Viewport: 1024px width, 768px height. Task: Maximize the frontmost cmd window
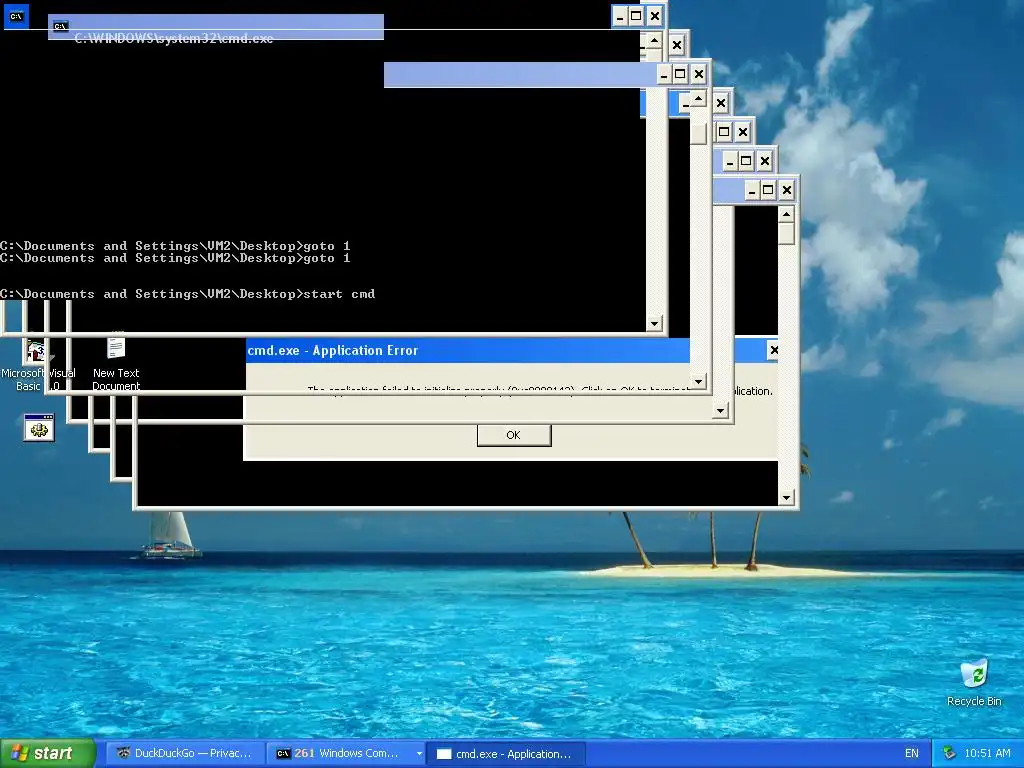(x=636, y=16)
